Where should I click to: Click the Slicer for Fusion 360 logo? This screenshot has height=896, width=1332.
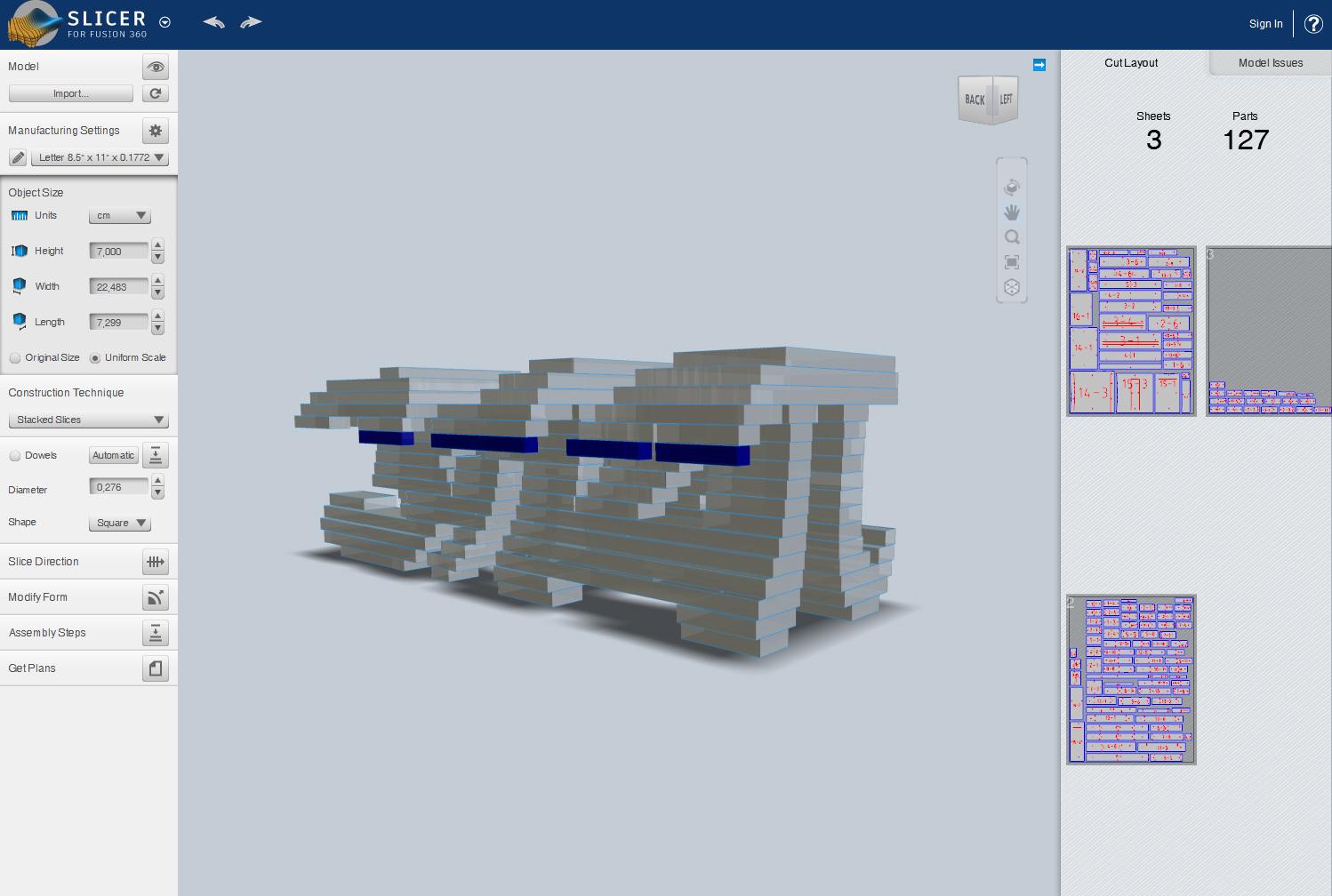(x=76, y=24)
